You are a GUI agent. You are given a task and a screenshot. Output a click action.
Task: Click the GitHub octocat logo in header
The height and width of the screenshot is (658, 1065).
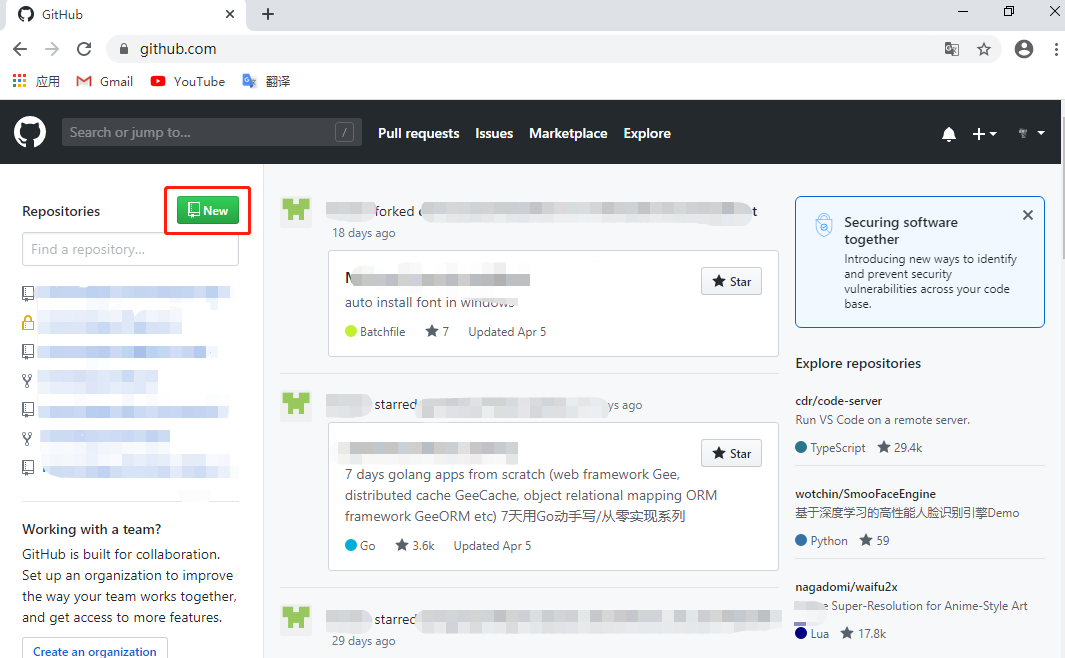coord(30,132)
